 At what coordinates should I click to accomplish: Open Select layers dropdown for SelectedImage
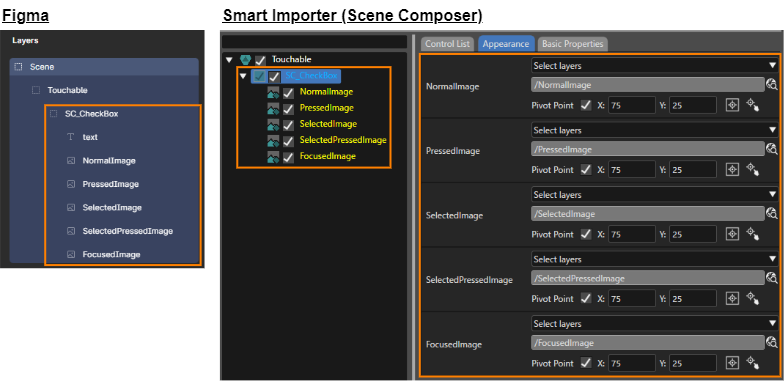pos(654,195)
